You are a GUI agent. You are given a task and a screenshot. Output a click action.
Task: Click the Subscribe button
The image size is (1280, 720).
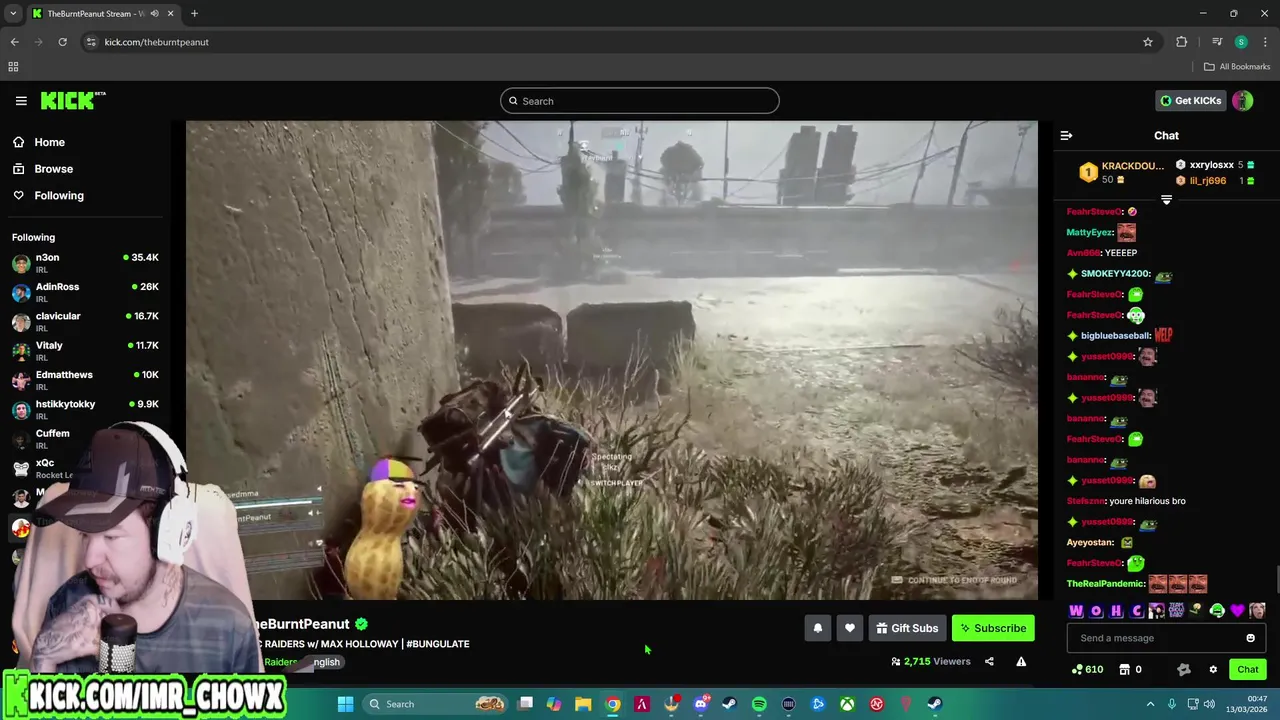[993, 628]
